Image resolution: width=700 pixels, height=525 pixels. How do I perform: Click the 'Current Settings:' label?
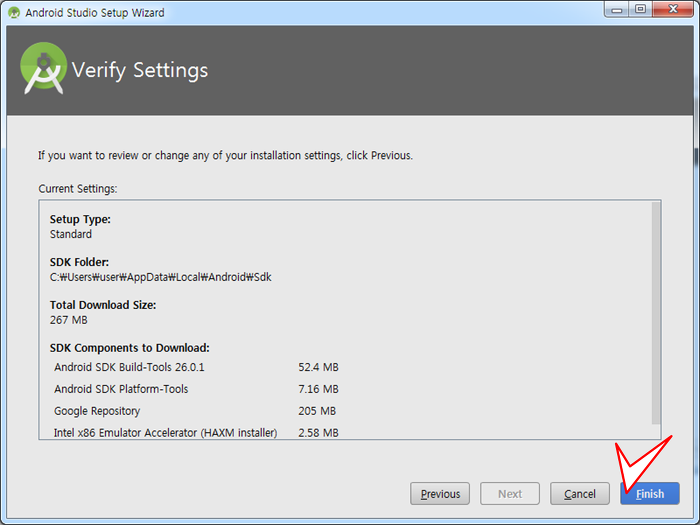click(78, 189)
